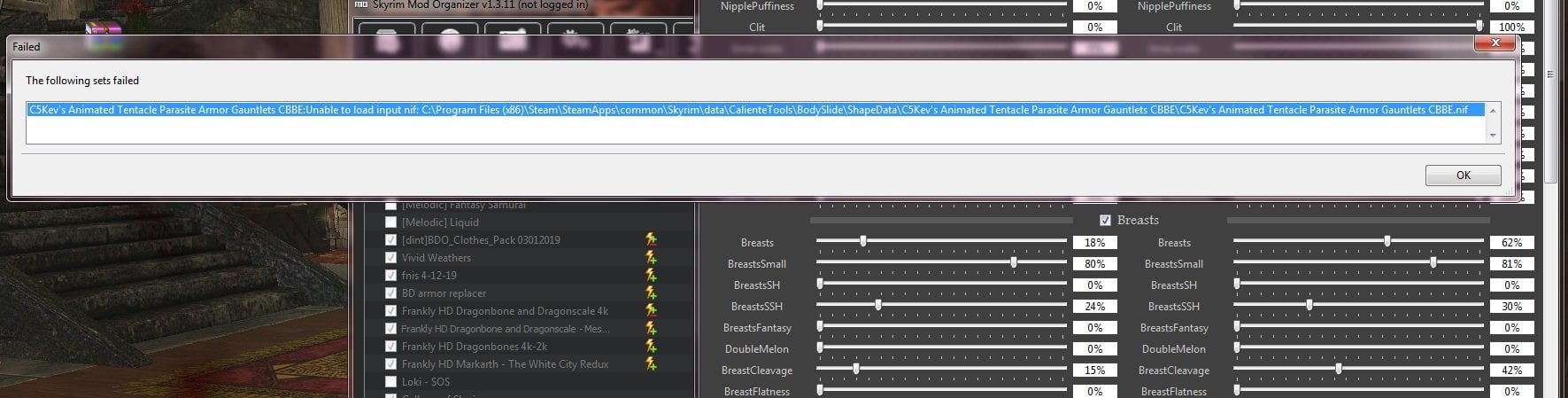
Task: Enable the [Melodic] Liquid mod checkbox
Action: (390, 222)
